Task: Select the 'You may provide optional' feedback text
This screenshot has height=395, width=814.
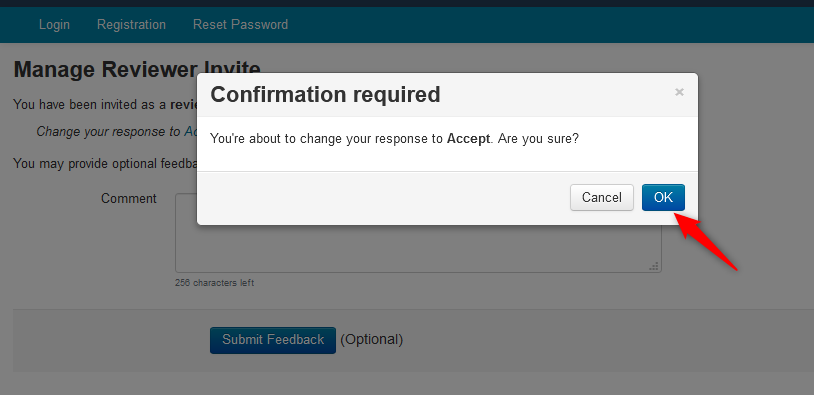Action: click(x=105, y=164)
